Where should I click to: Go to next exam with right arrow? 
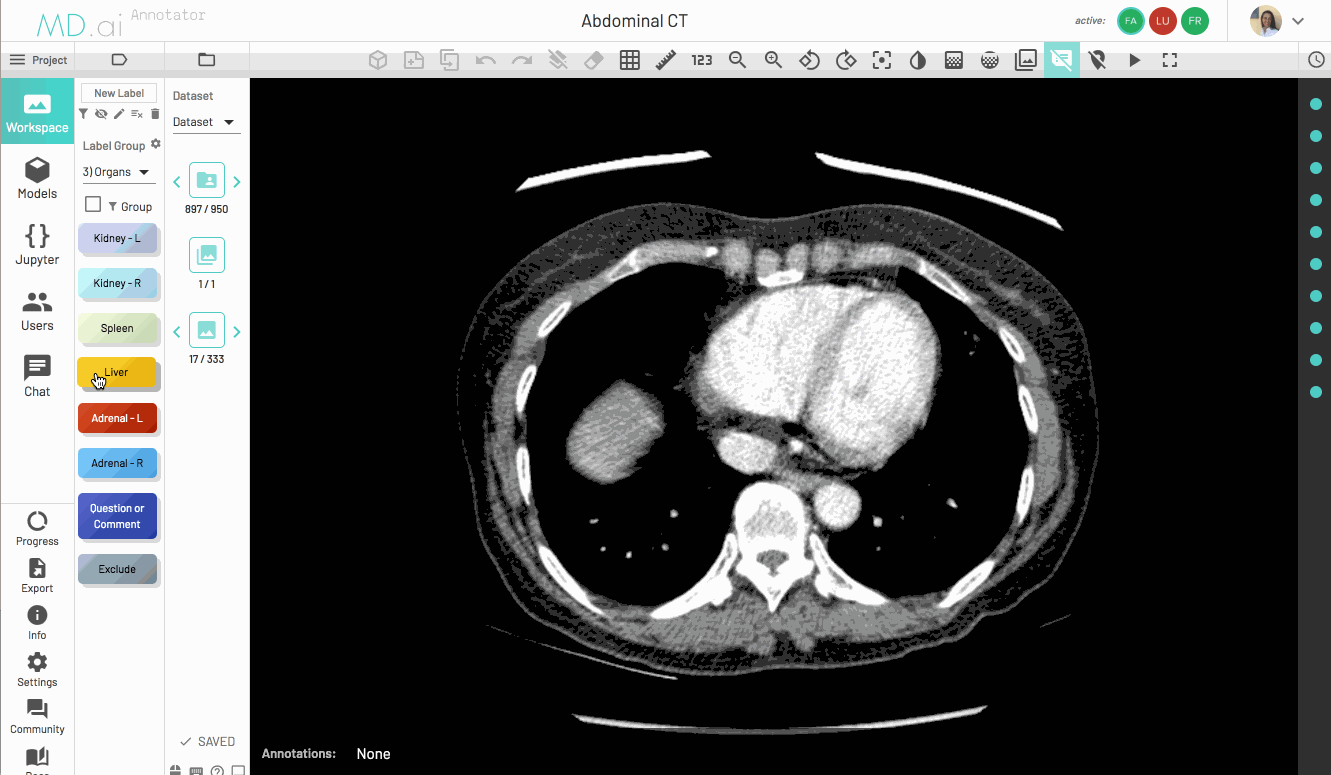(x=237, y=182)
